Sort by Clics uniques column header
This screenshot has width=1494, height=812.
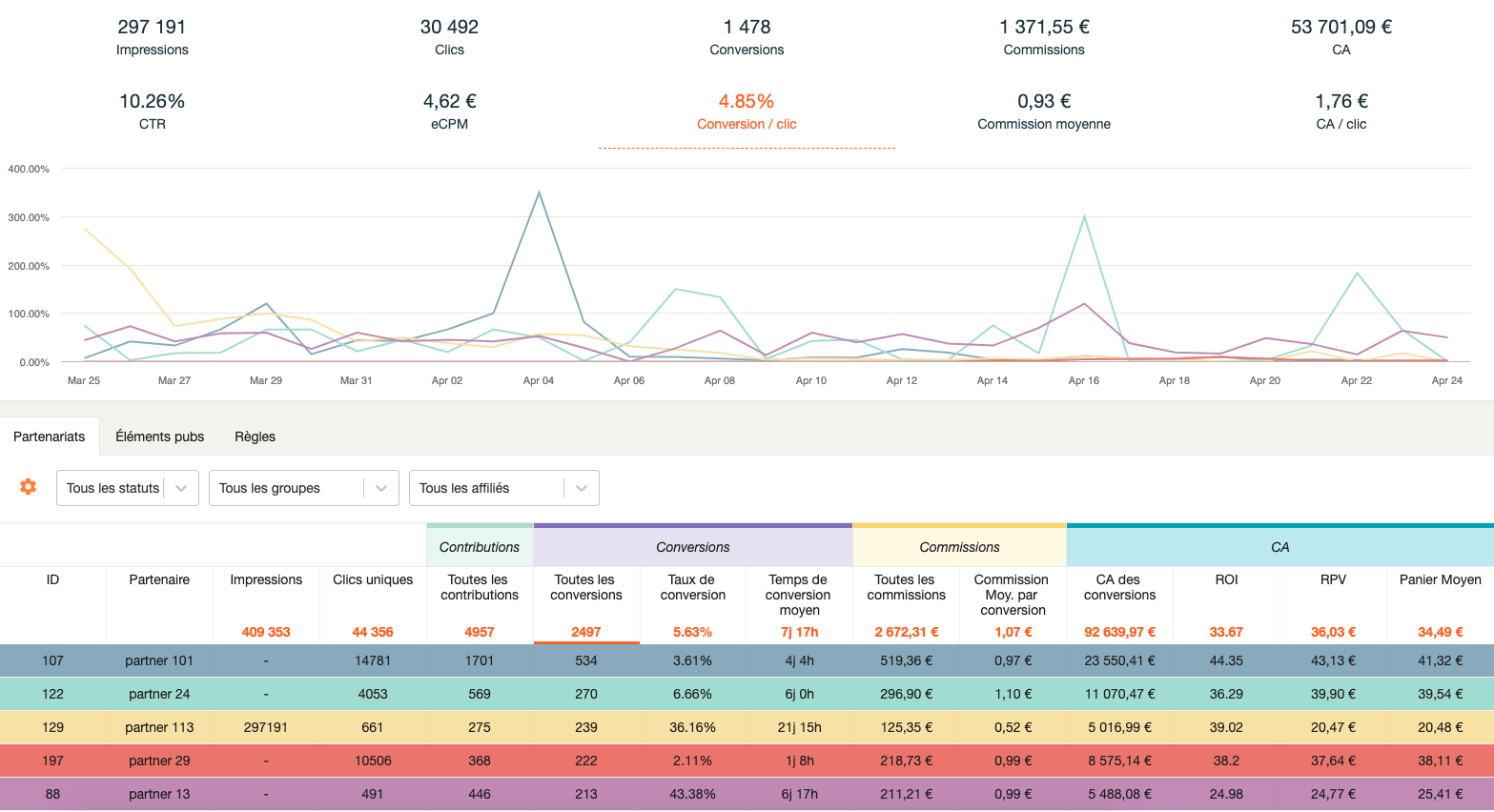pos(373,579)
